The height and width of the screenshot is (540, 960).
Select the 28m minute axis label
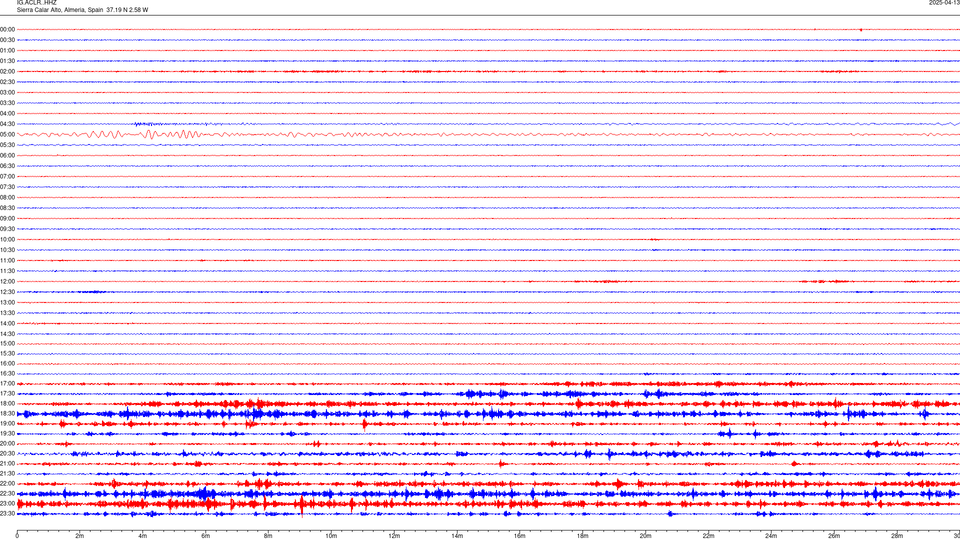click(x=897, y=536)
